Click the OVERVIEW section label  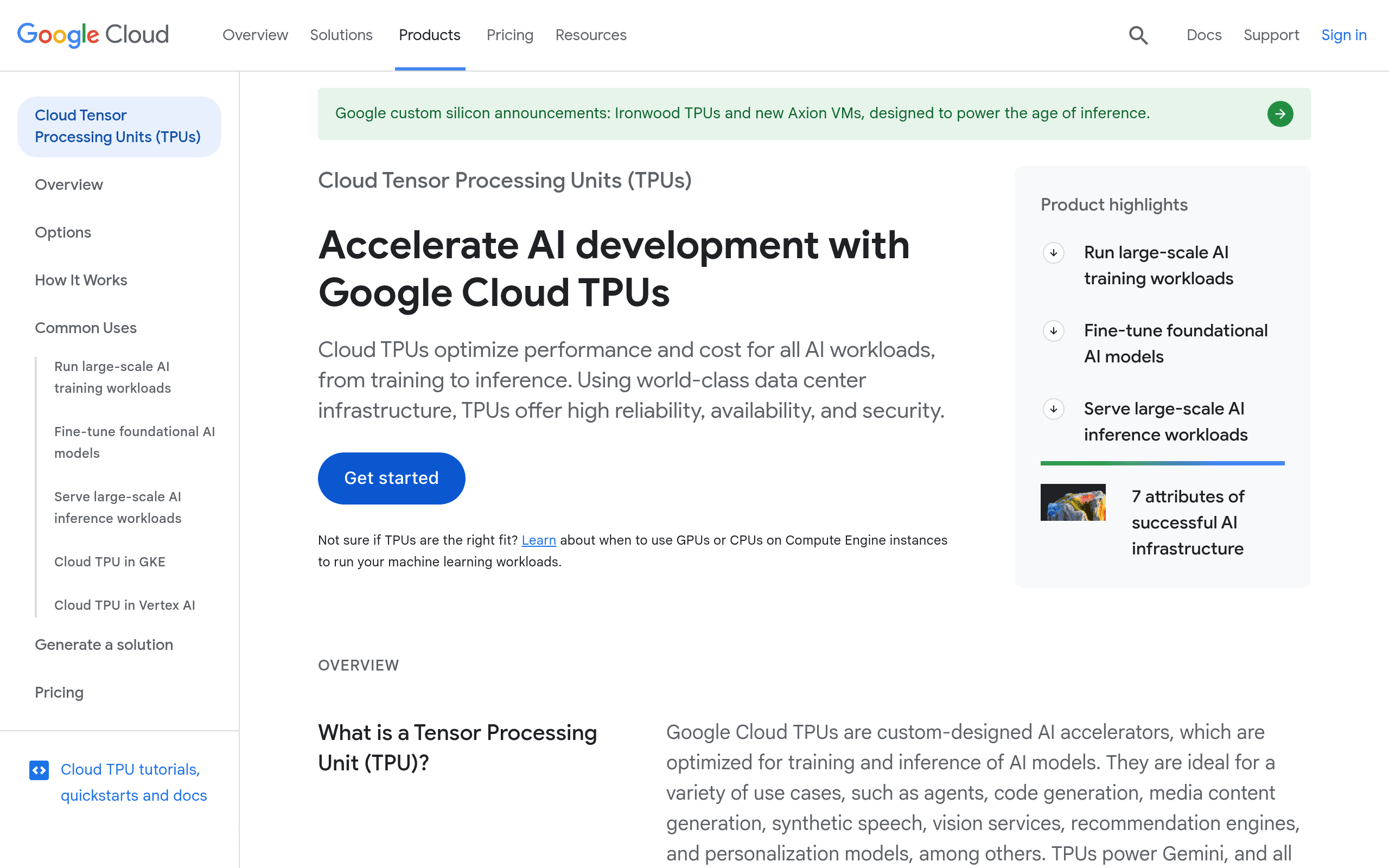pos(358,665)
